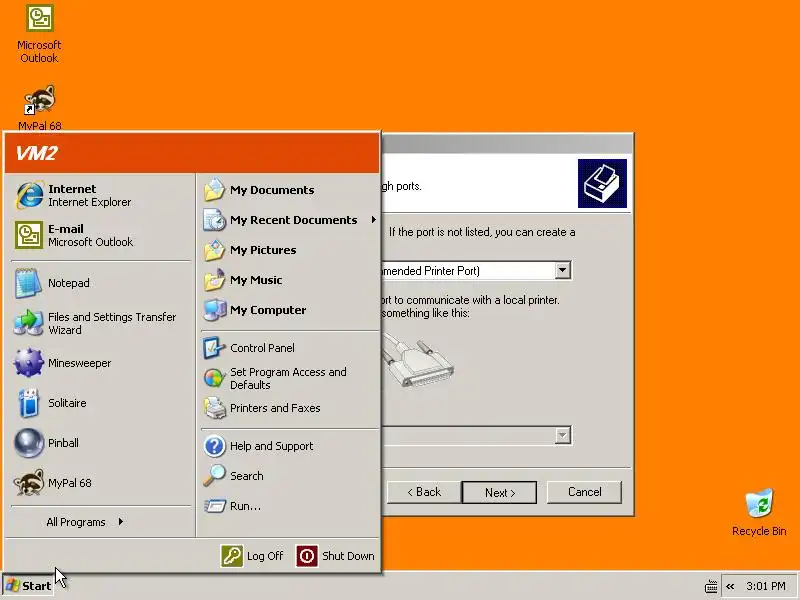Open Set Program Access and Defaults
800x600 pixels.
tap(289, 379)
